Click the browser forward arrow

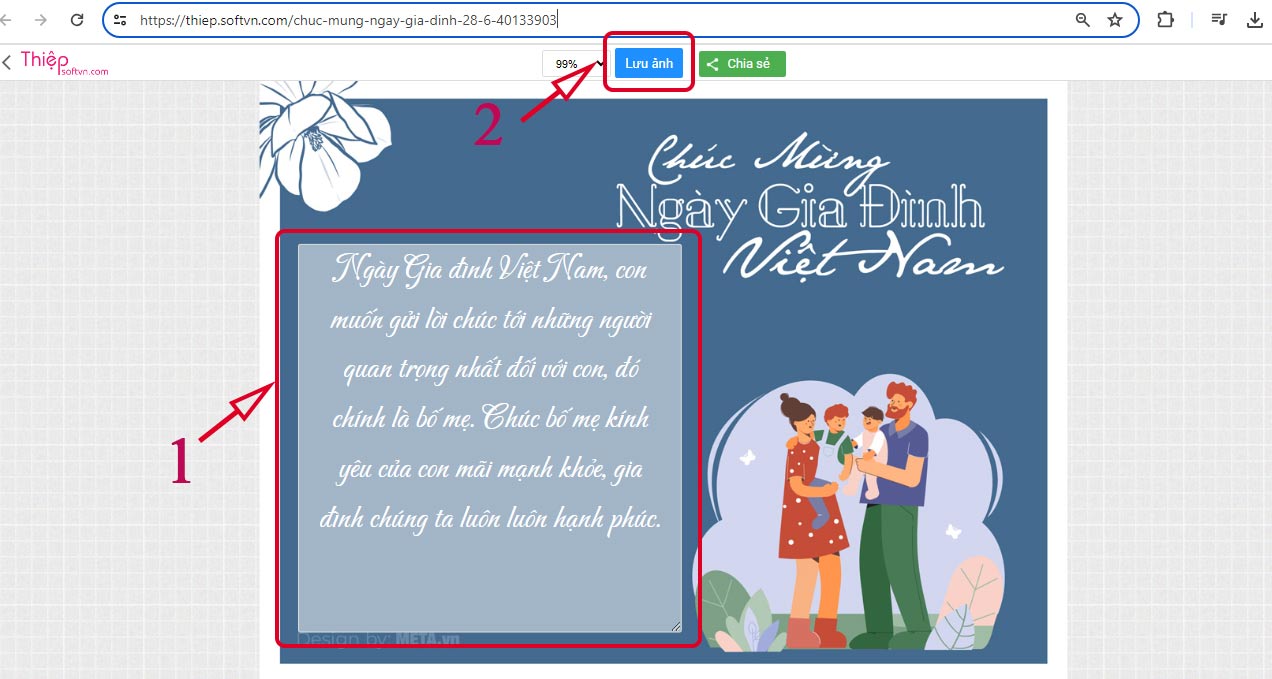point(41,20)
